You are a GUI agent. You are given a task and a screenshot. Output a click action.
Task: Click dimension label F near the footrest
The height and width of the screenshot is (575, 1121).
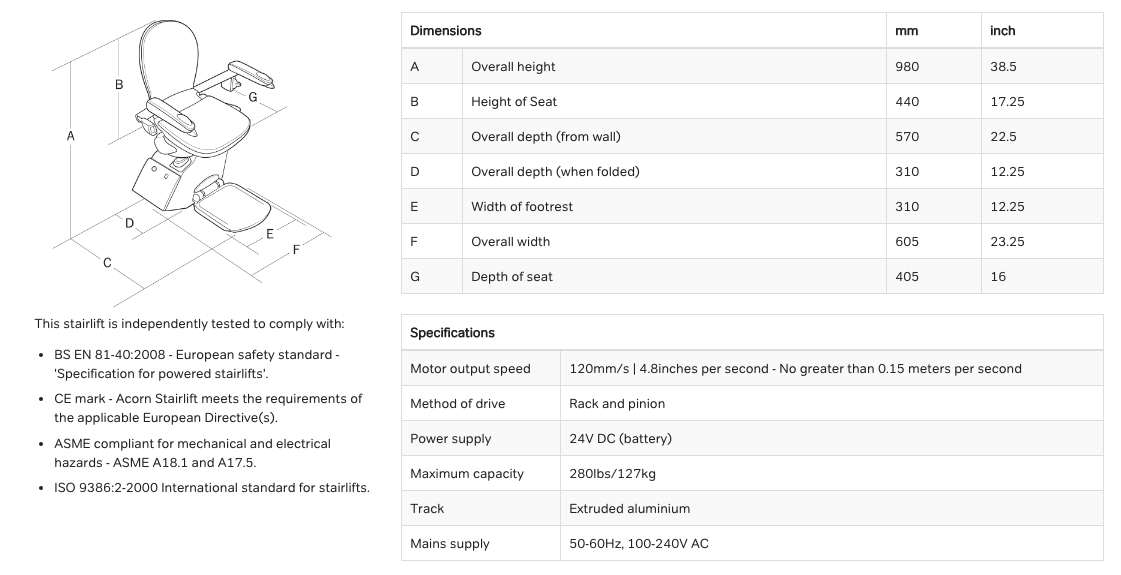[296, 250]
